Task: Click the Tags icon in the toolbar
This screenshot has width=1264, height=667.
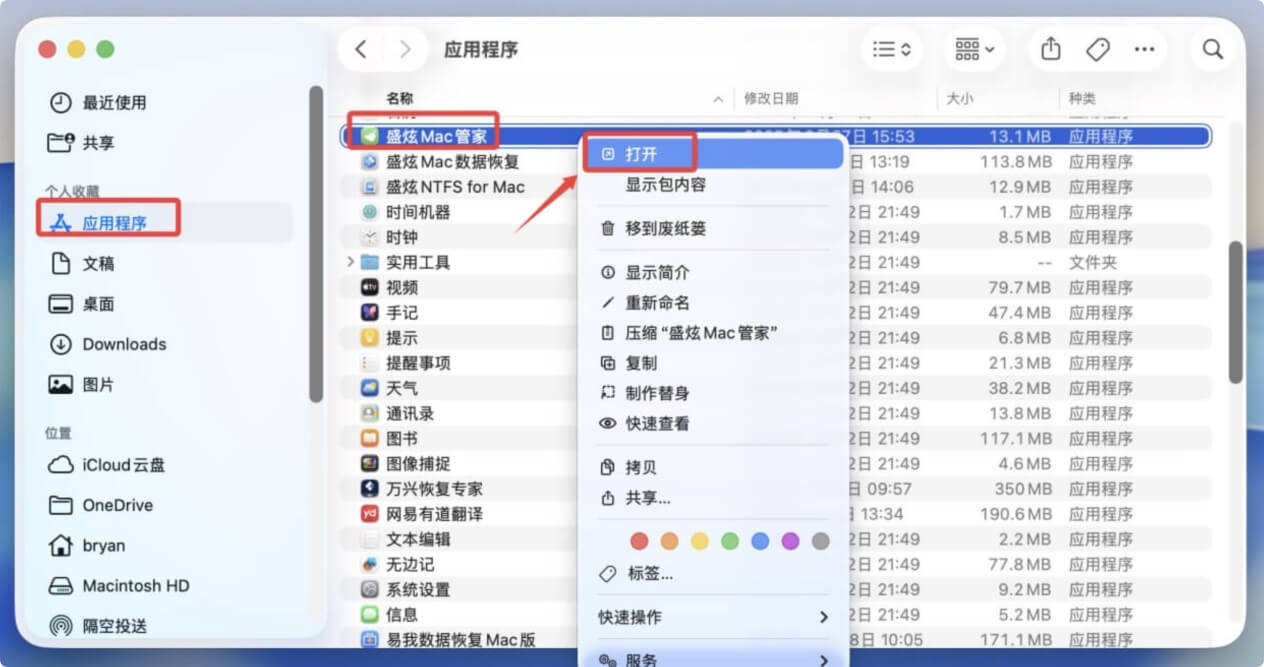Action: (x=1097, y=48)
